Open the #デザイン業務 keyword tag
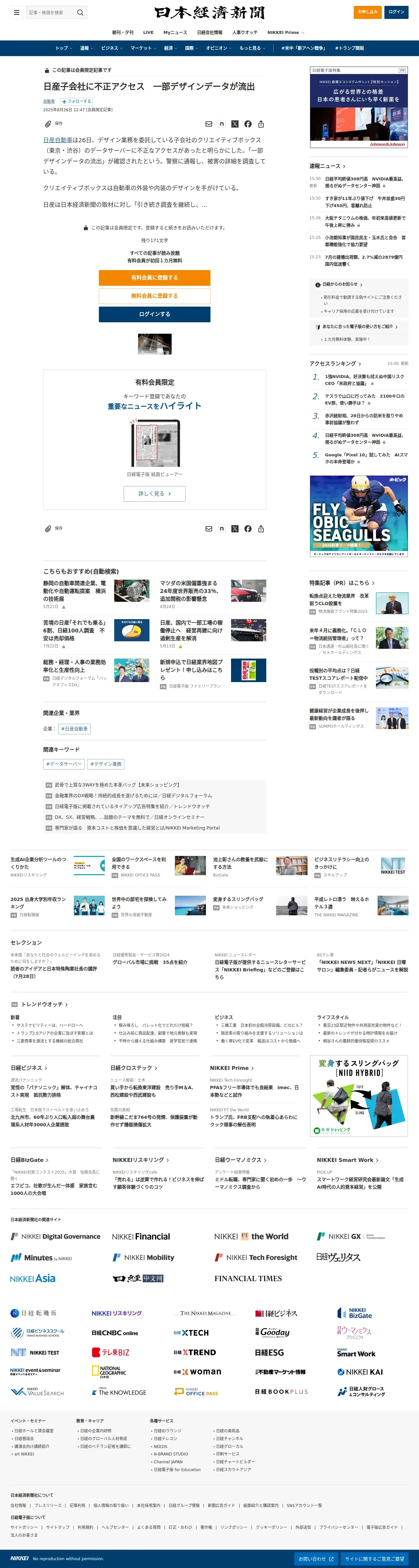 click(x=106, y=764)
